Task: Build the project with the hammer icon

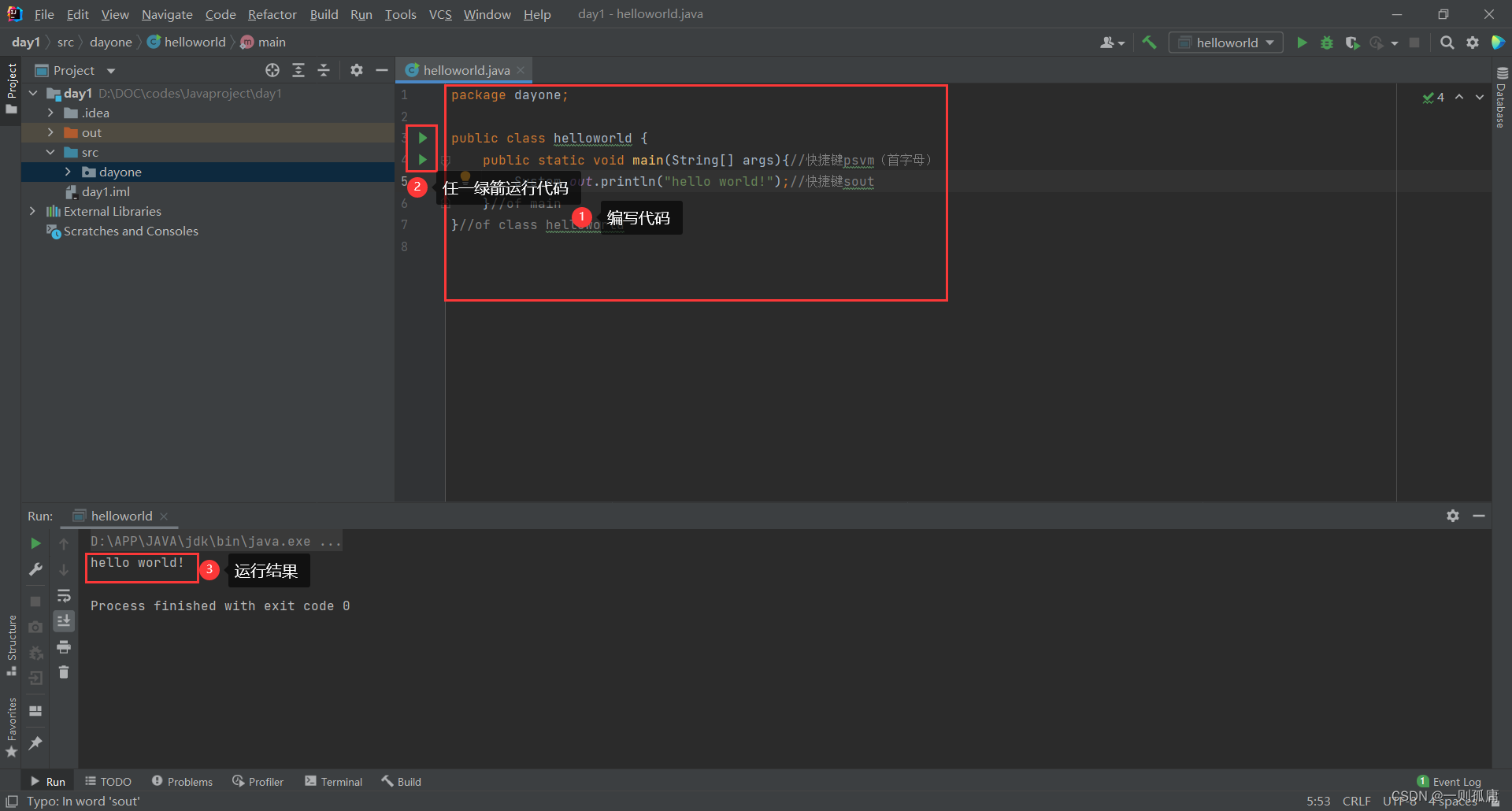Action: coord(1149,43)
